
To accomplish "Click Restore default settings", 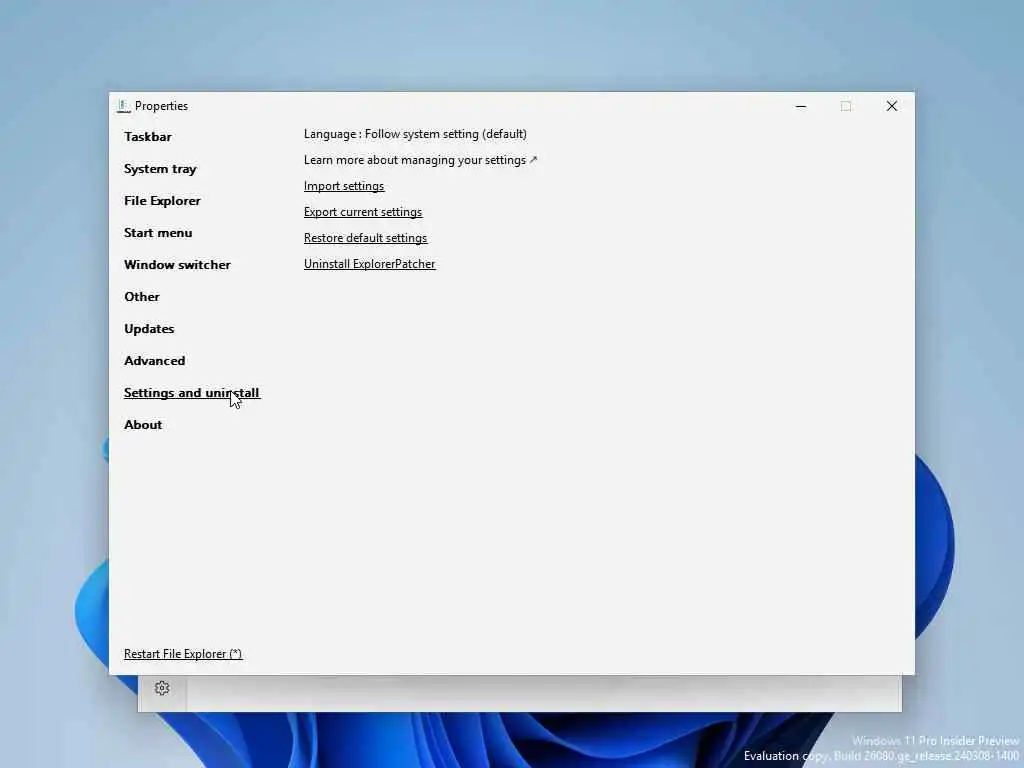I will tap(365, 238).
